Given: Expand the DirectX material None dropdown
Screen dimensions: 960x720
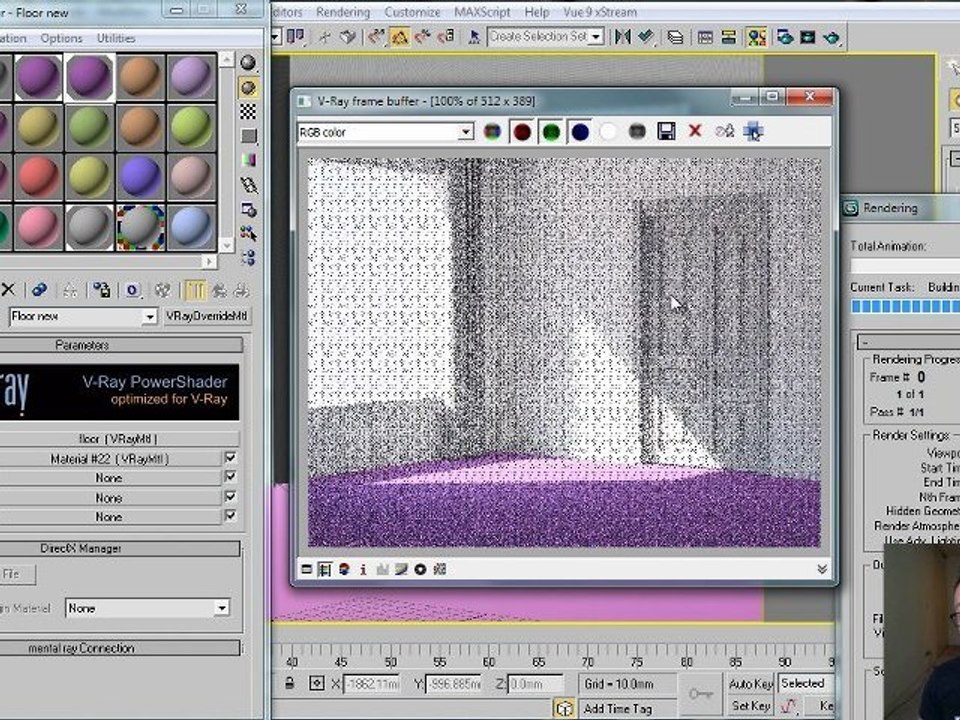Looking at the screenshot, I should 221,608.
